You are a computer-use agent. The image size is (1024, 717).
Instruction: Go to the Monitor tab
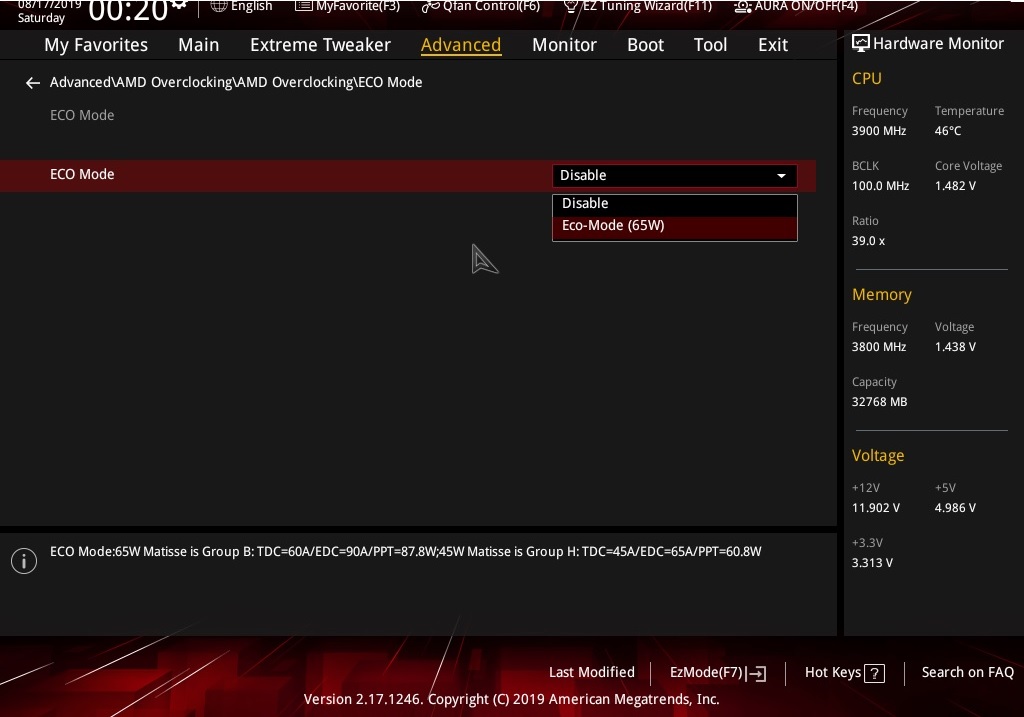tap(564, 45)
